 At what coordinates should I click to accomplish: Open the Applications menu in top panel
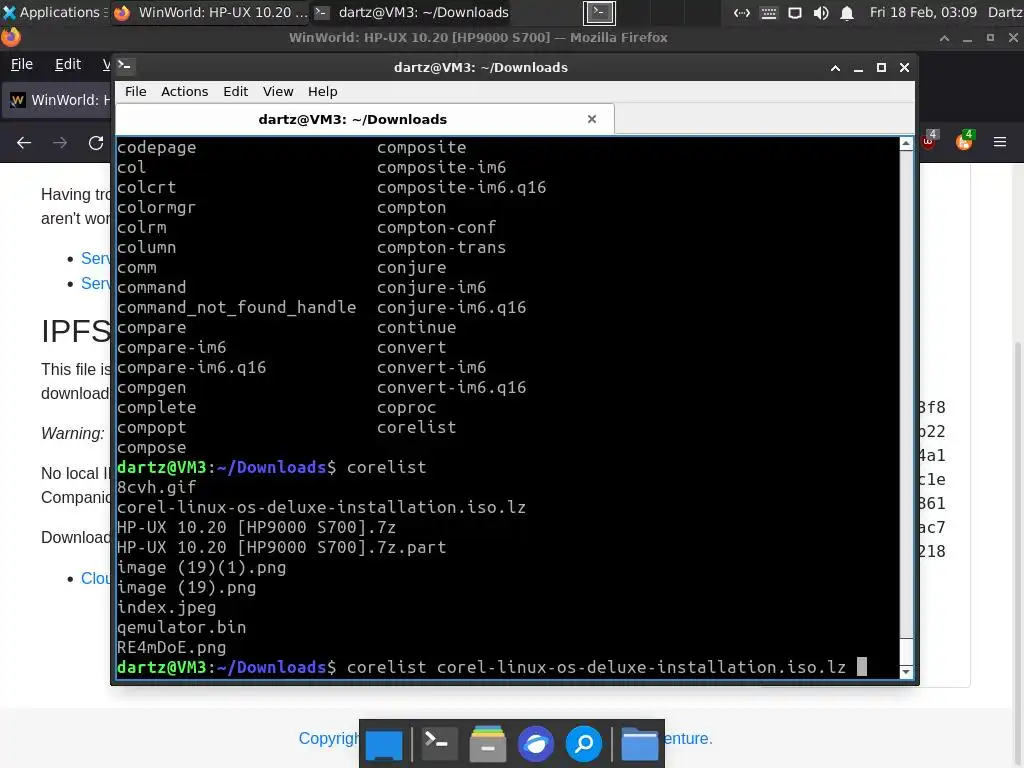click(x=54, y=12)
